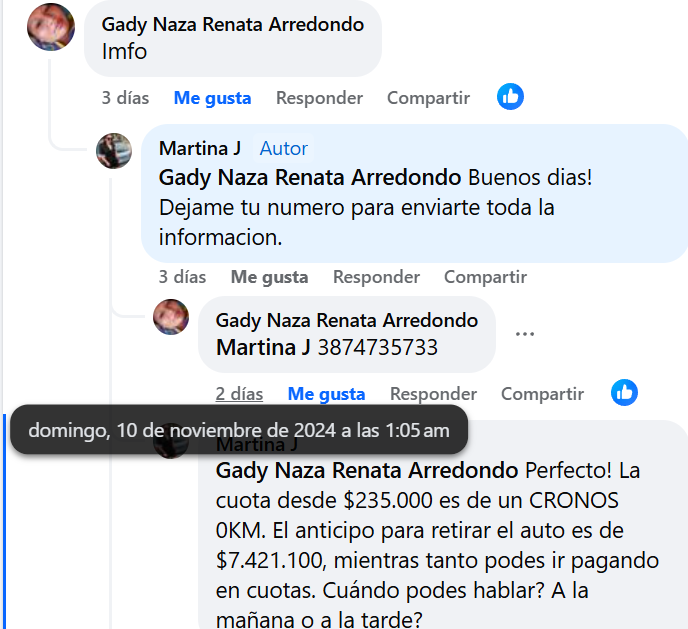Click Responder under the phone number comment
The image size is (688, 629).
[x=434, y=394]
